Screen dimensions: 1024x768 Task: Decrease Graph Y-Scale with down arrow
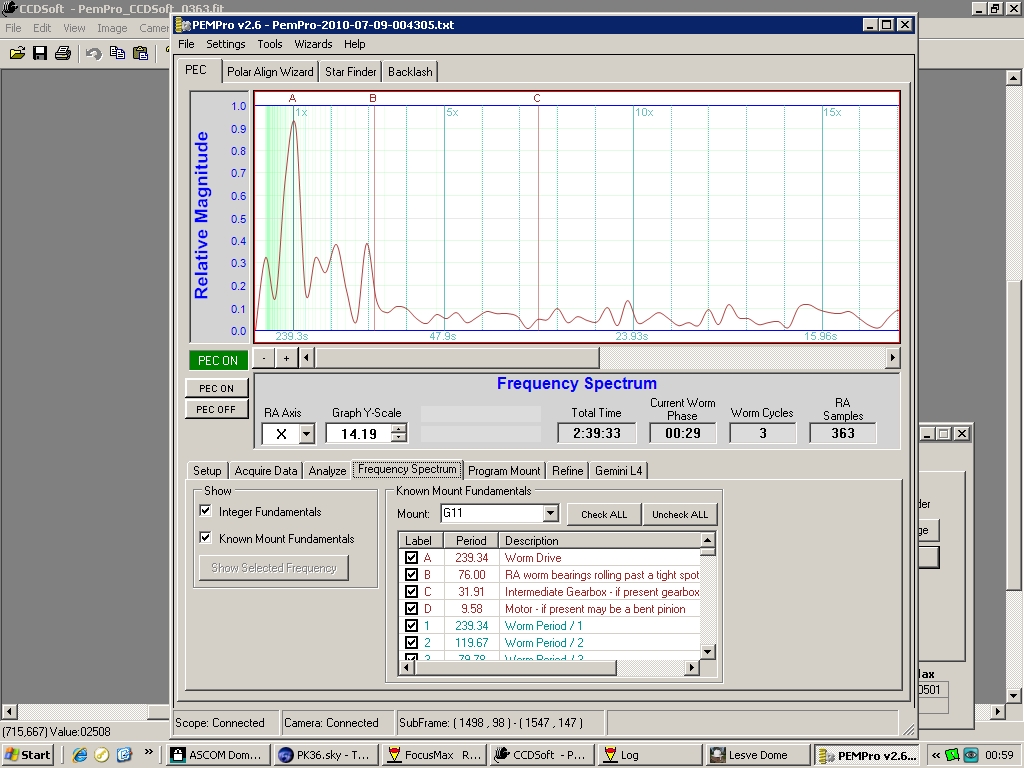(398, 438)
